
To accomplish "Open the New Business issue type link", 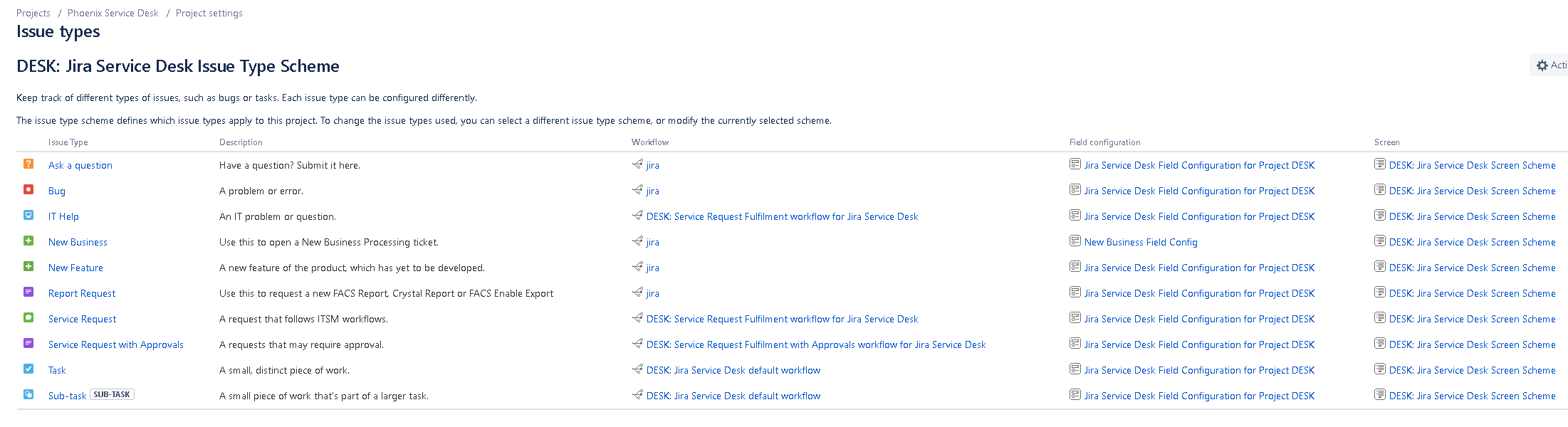I will tap(78, 242).
